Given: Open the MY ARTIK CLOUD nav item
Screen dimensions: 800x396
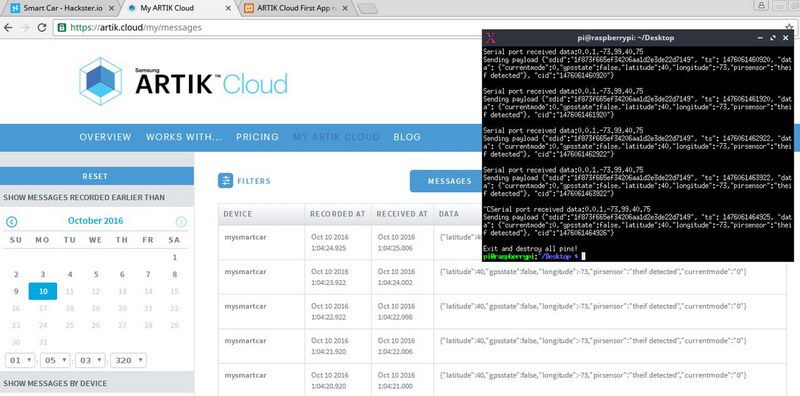Looking at the screenshot, I should click(336, 137).
